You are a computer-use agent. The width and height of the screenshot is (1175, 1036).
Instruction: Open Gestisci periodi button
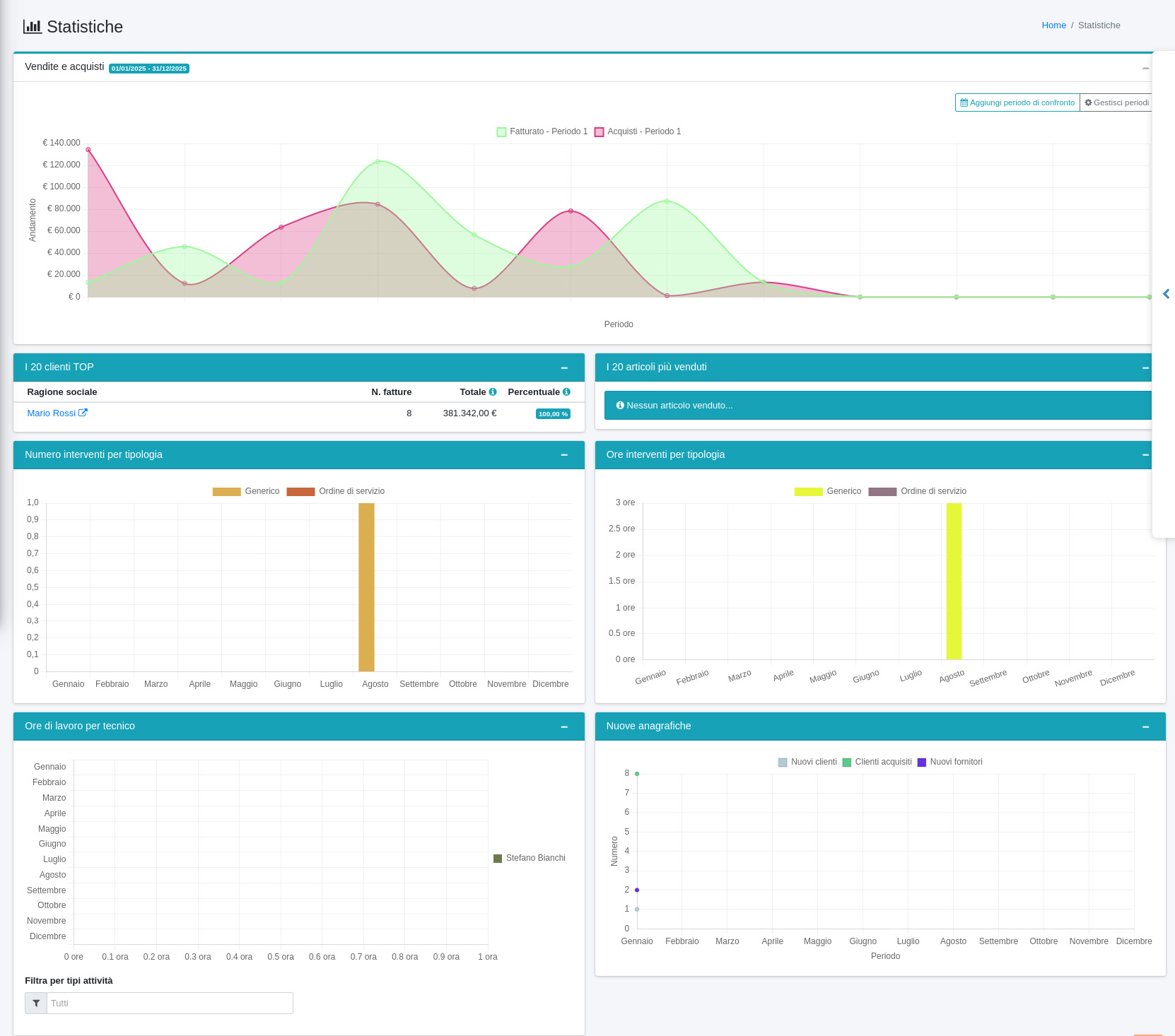1116,102
